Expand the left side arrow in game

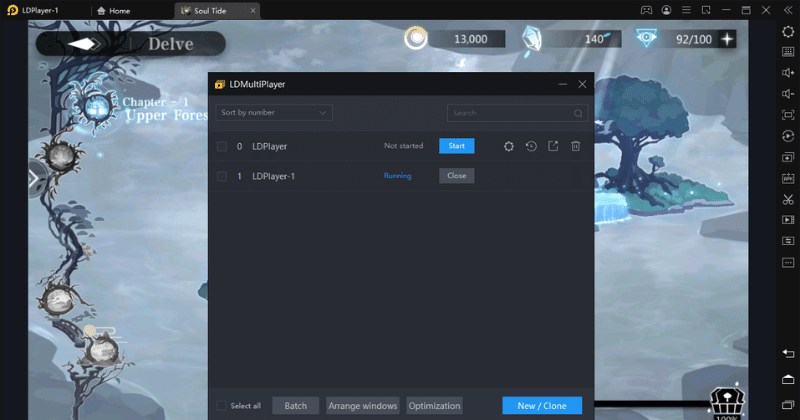[34, 178]
